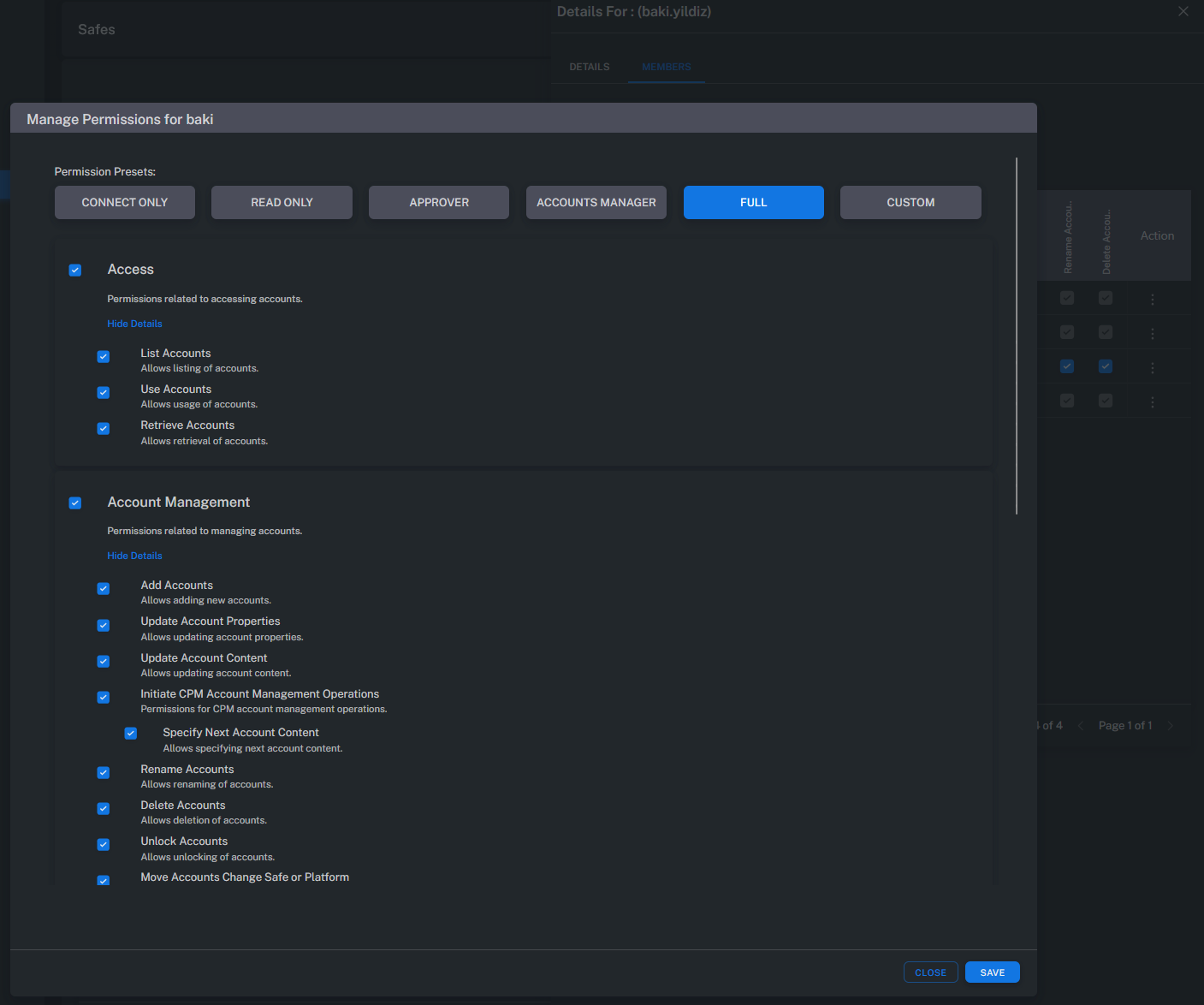Screen dimensions: 1204x1005
Task: Go to next page using the right chevron
Action: (1170, 725)
